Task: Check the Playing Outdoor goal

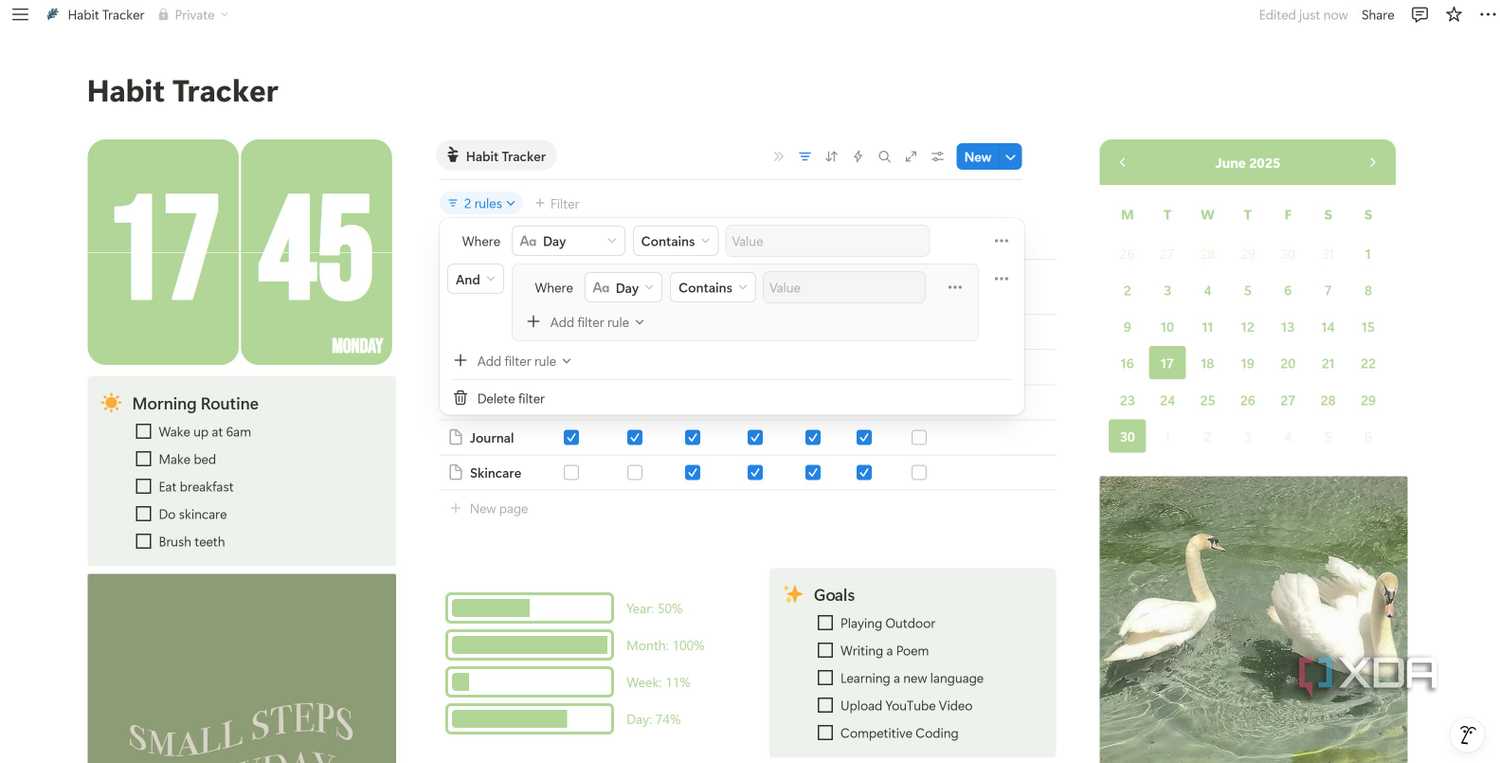Action: pos(825,623)
